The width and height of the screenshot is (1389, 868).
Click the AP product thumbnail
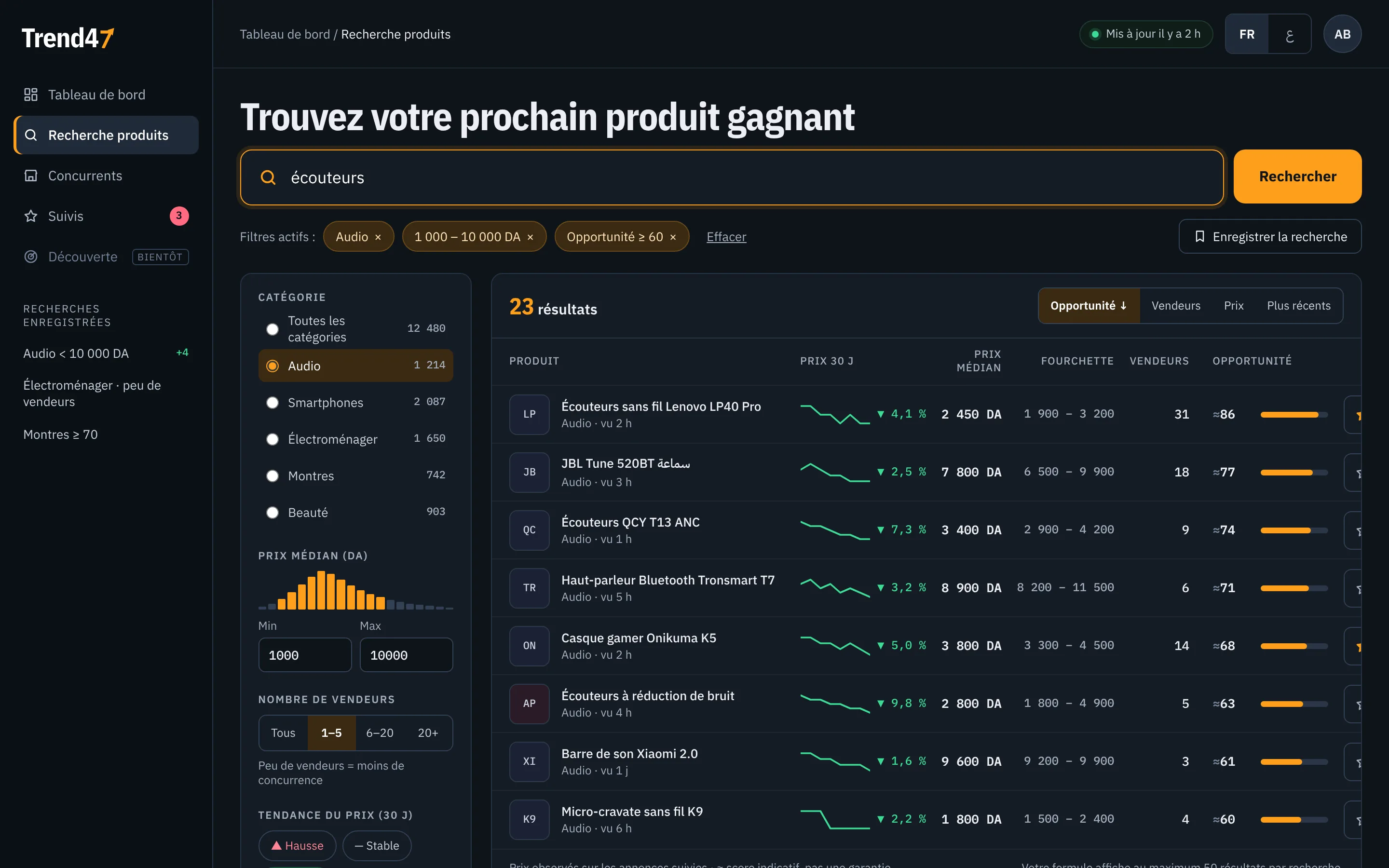pos(529,704)
